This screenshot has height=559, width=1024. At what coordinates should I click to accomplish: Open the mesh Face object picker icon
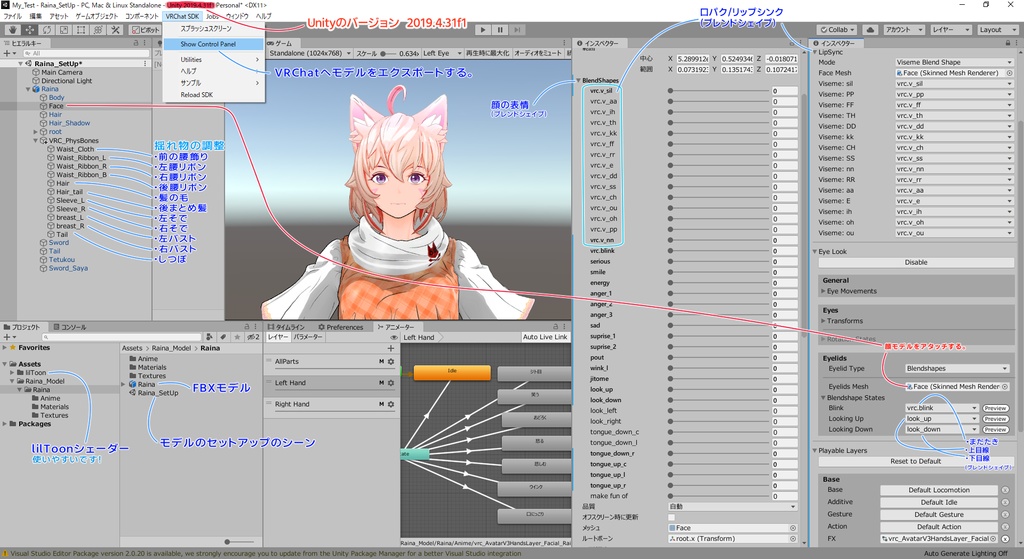(x=793, y=528)
